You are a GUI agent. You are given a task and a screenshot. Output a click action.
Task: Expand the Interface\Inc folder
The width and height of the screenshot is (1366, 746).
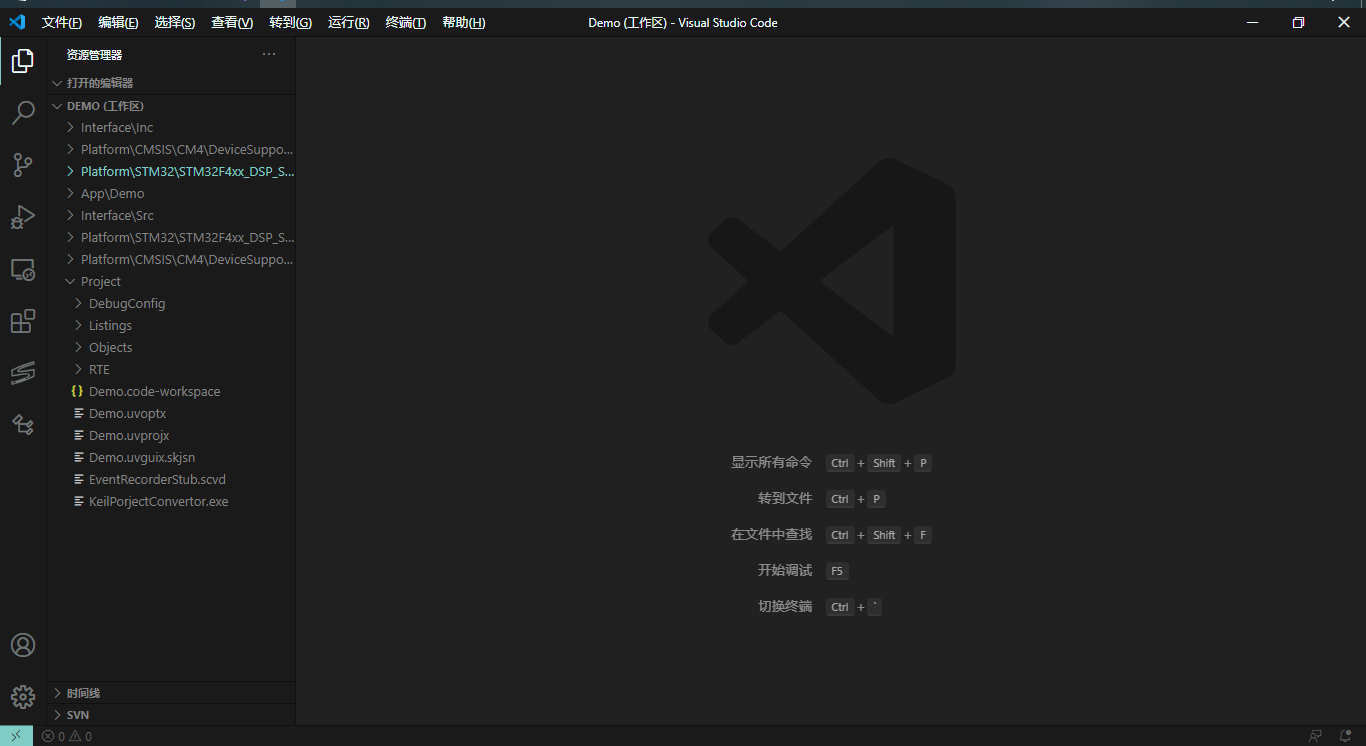tap(171, 128)
